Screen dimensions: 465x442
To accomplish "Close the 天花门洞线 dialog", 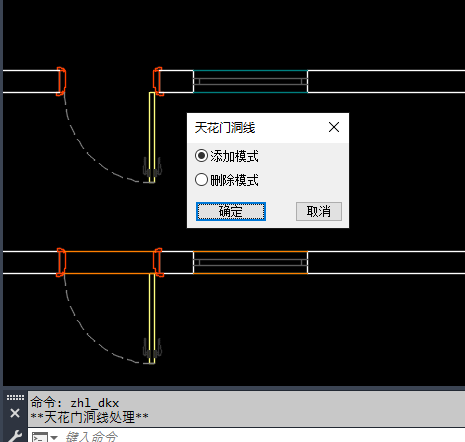I will 334,127.
